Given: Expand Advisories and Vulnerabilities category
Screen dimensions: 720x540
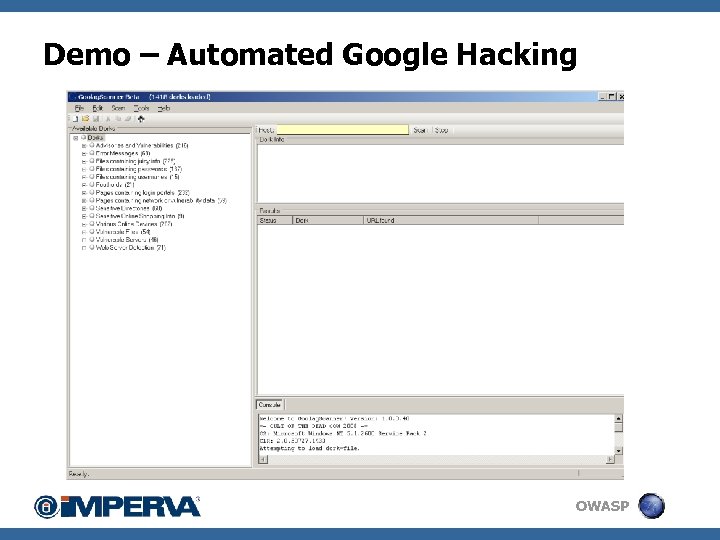Looking at the screenshot, I should [x=84, y=146].
